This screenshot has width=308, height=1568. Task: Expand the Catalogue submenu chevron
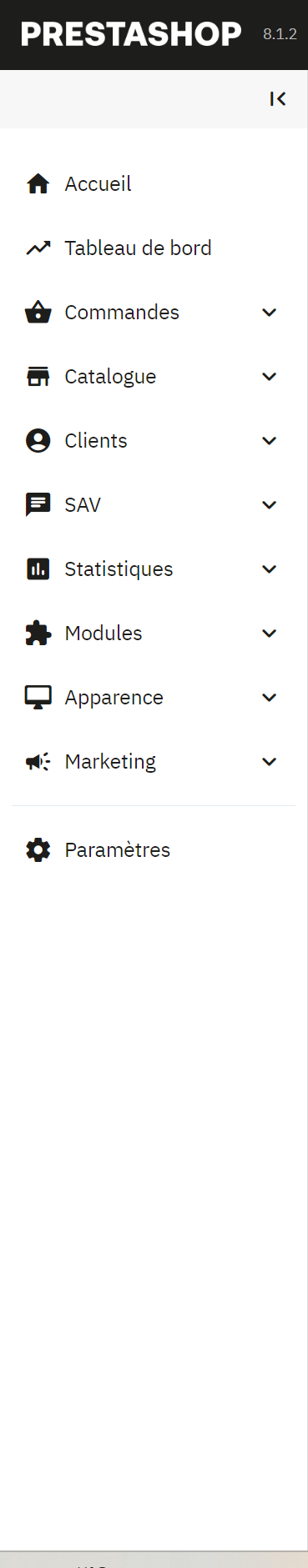point(269,376)
